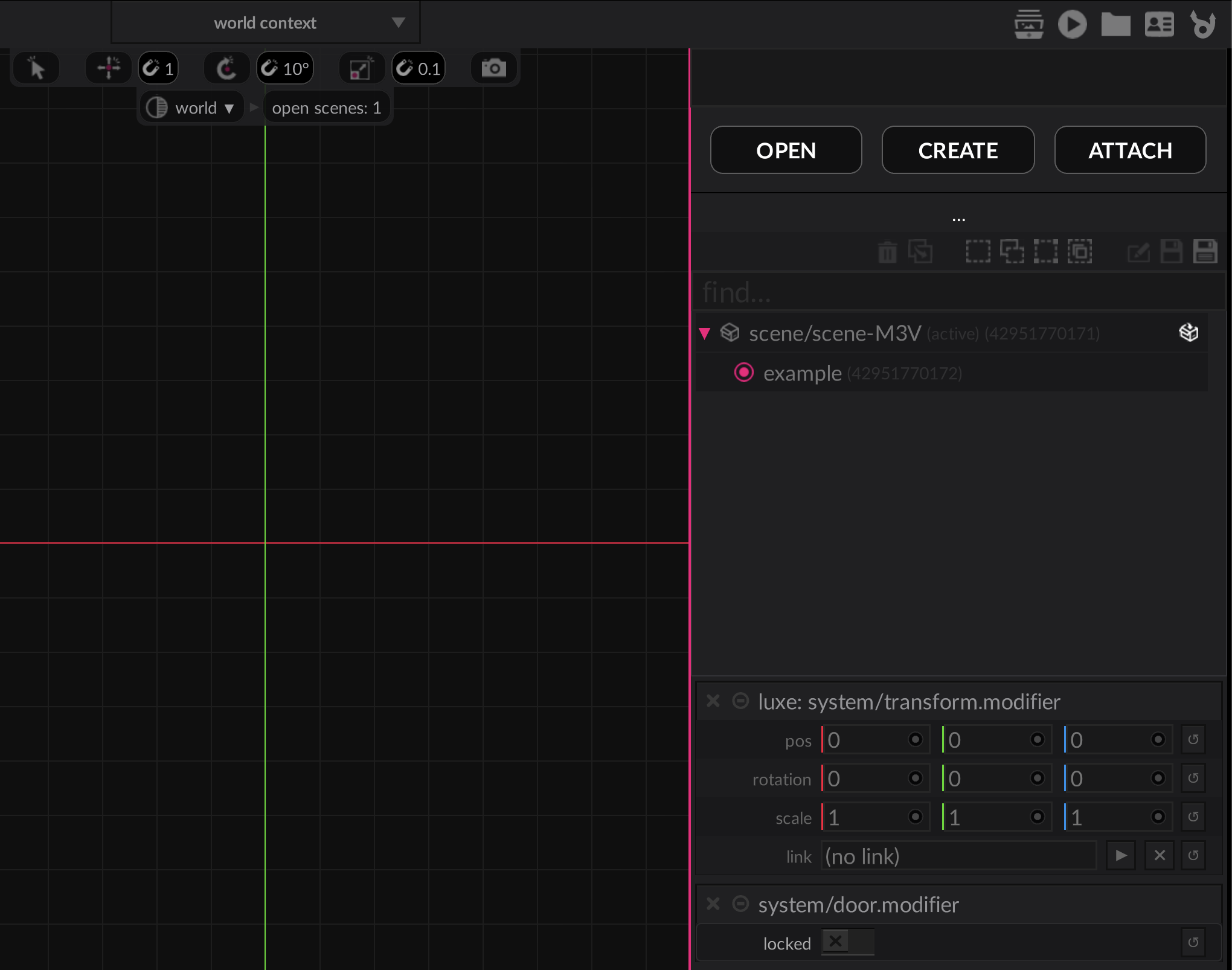Select the arrow pointer select tool
The image size is (1232, 970).
(x=36, y=68)
